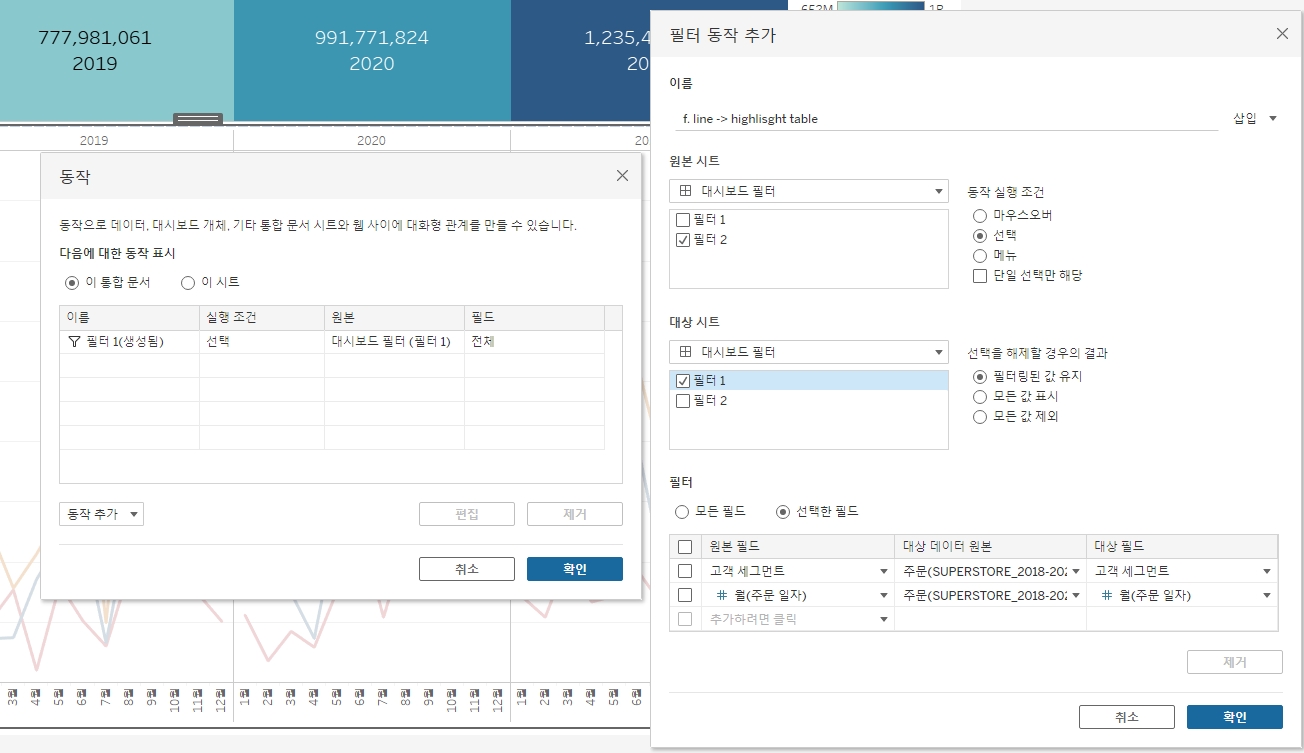Close the 동작 dialog
The width and height of the screenshot is (1304, 753).
(x=622, y=176)
